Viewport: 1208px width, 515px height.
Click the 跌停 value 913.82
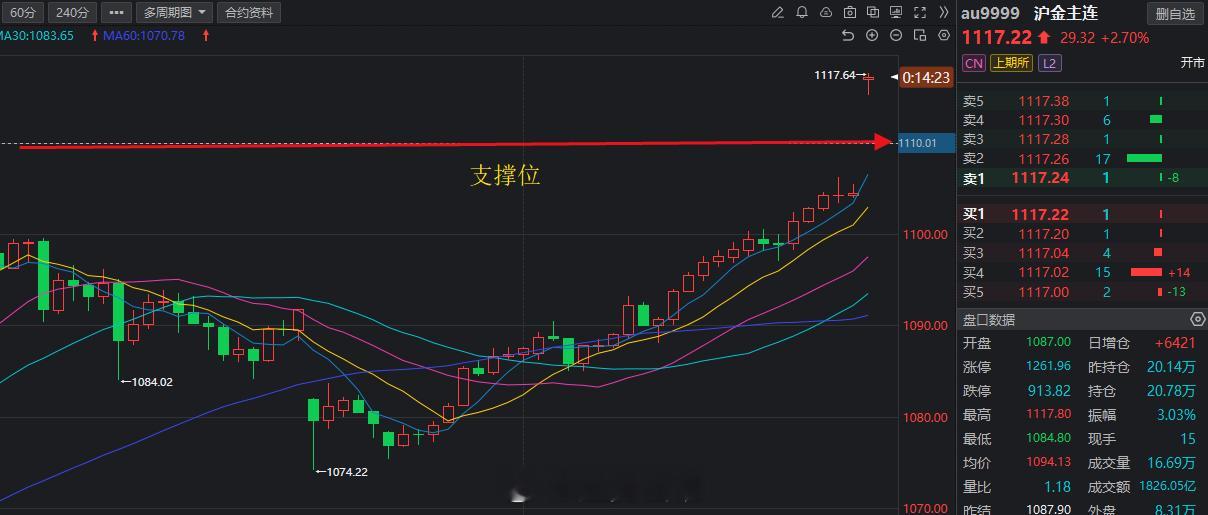click(x=1049, y=391)
